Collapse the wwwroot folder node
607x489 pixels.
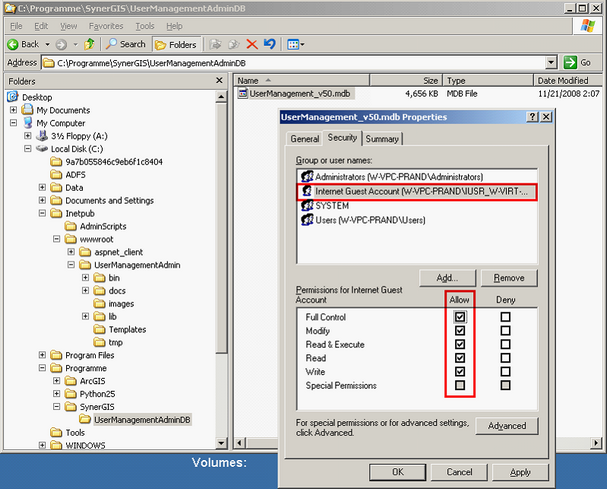[x=57, y=239]
